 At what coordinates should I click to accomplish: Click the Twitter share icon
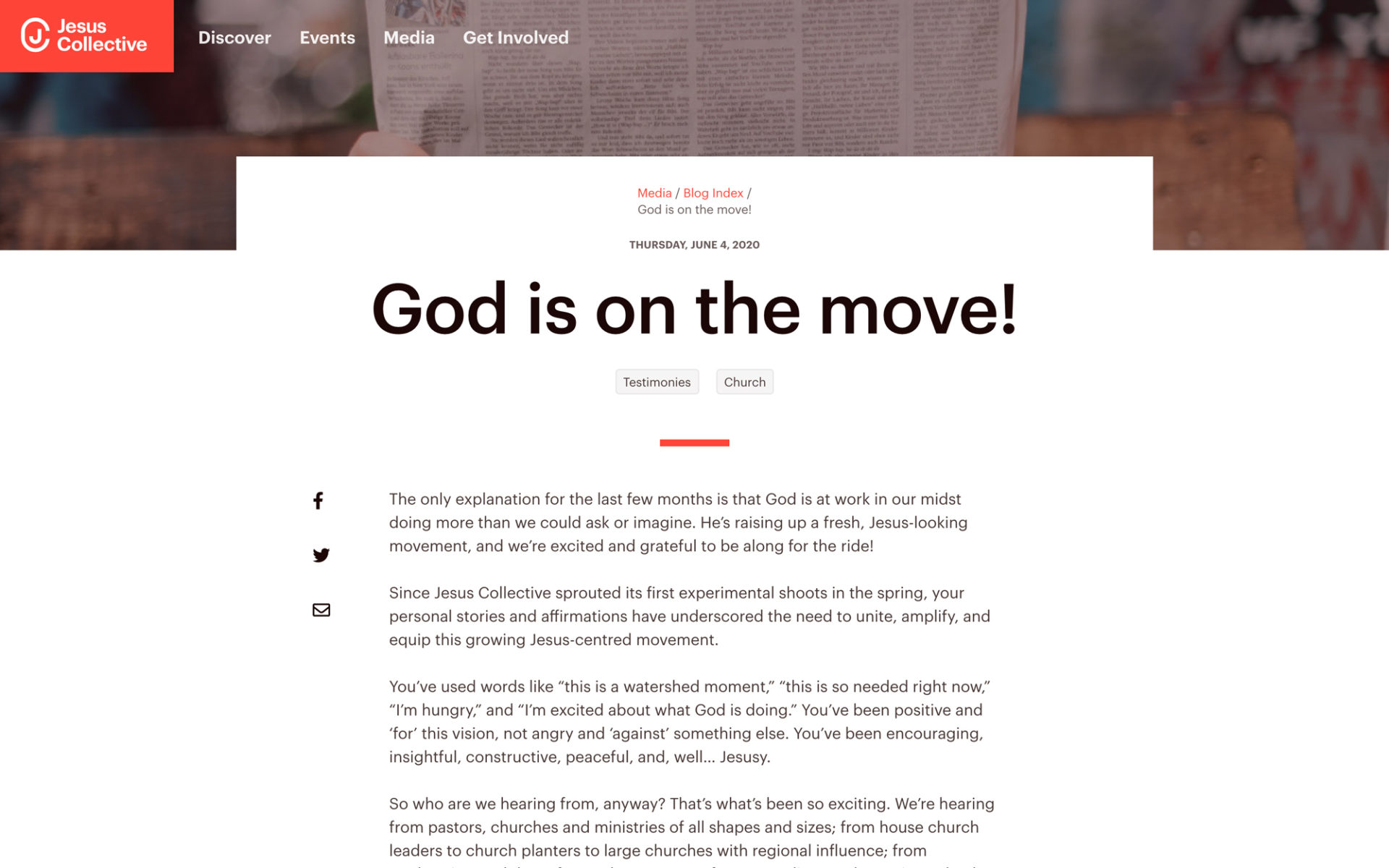320,555
